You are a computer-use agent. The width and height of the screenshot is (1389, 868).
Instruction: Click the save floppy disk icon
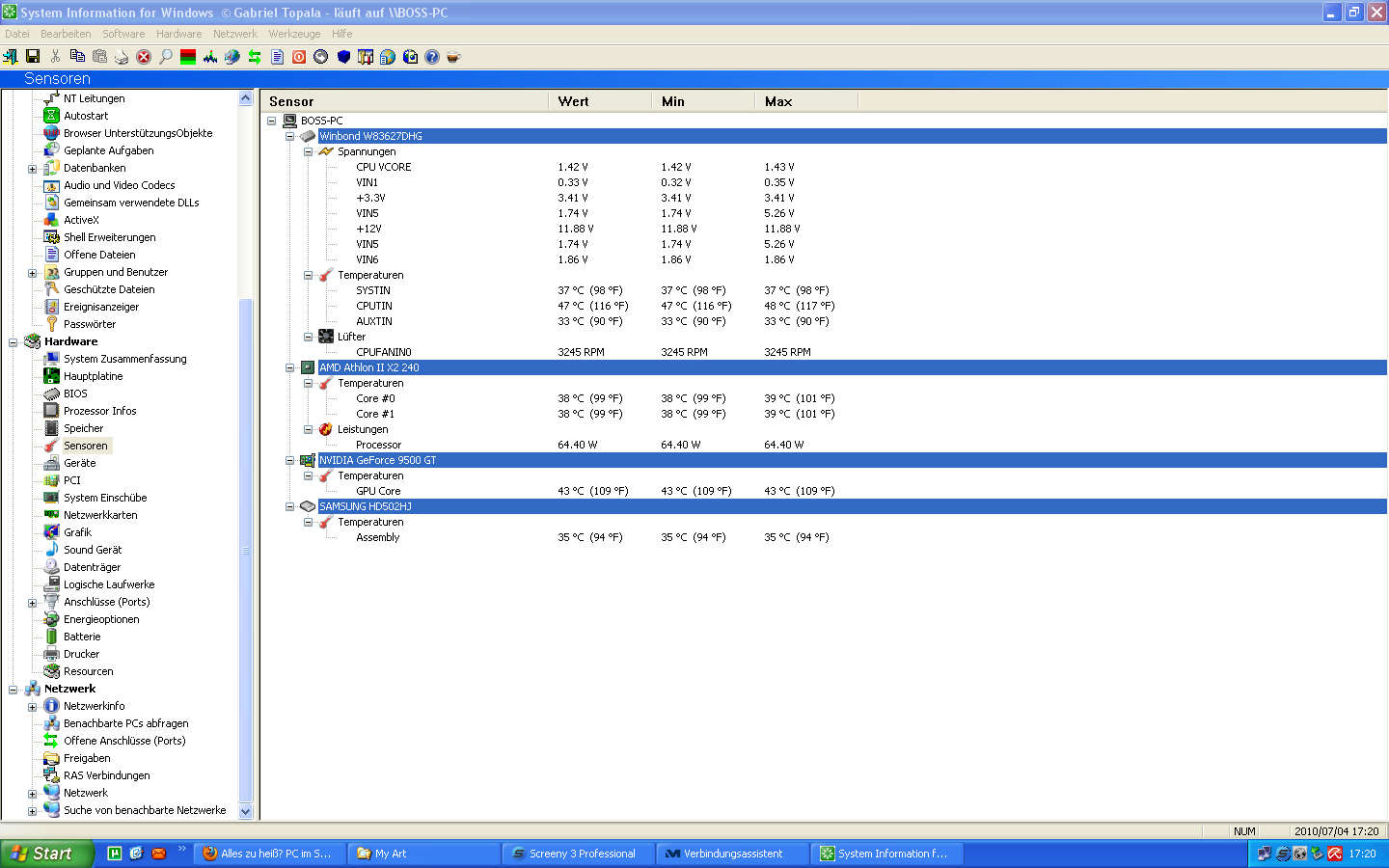[33, 57]
